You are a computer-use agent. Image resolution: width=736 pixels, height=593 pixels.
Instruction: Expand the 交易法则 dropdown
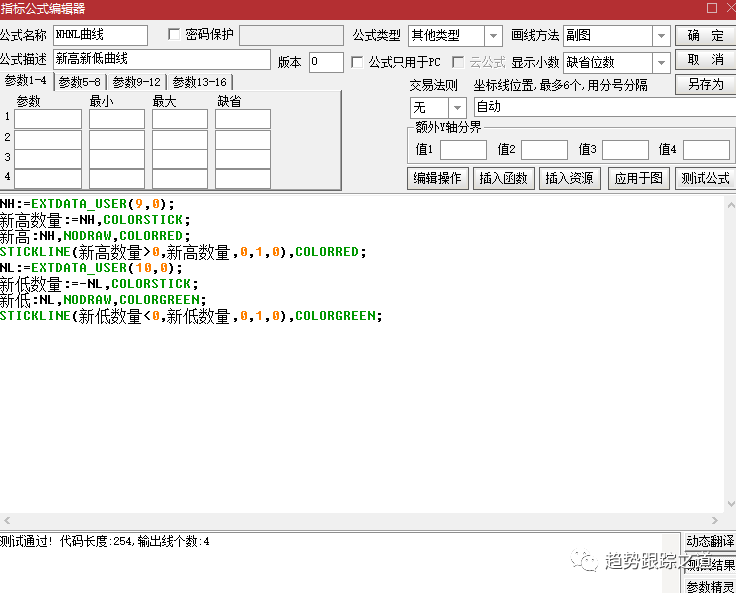[457, 107]
